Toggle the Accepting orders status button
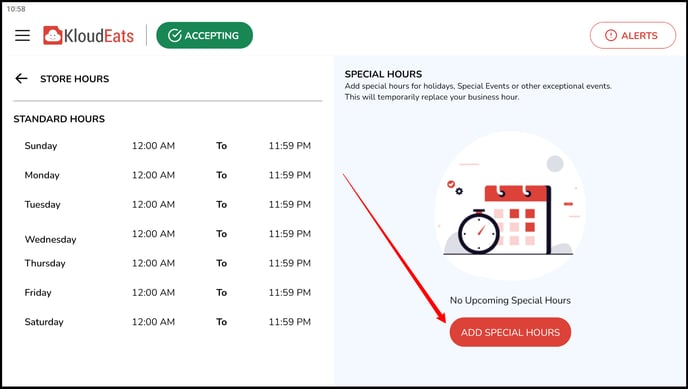 pyautogui.click(x=204, y=36)
